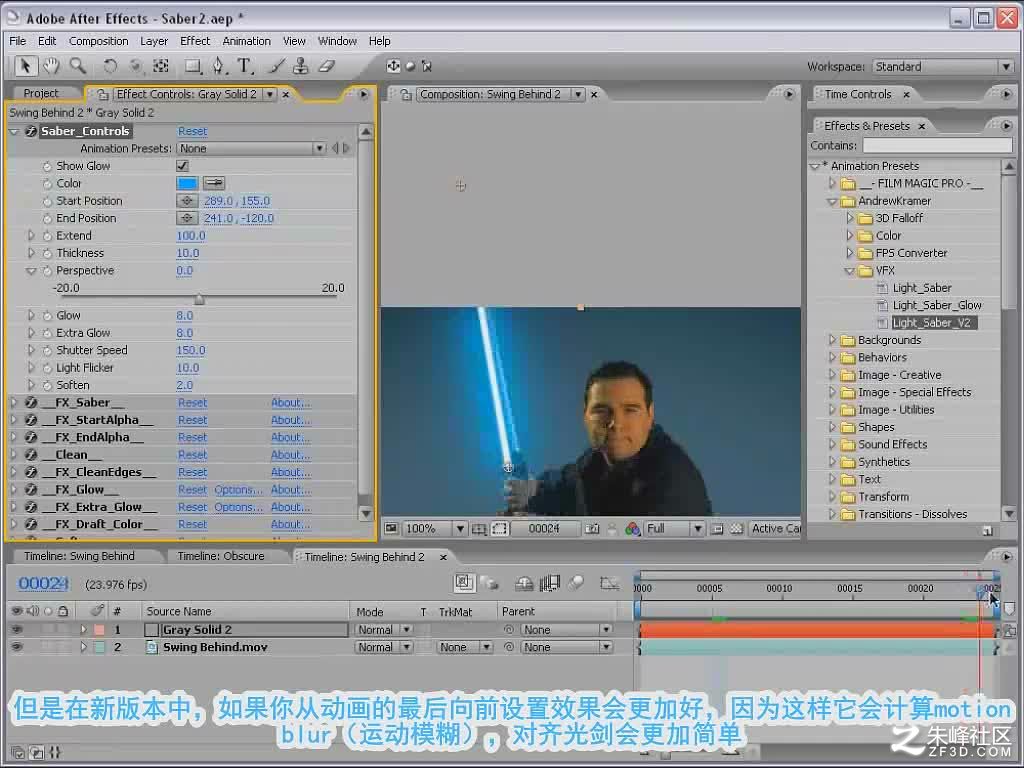Switch to the Project tab
Image resolution: width=1024 pixels, height=768 pixels.
tap(41, 93)
